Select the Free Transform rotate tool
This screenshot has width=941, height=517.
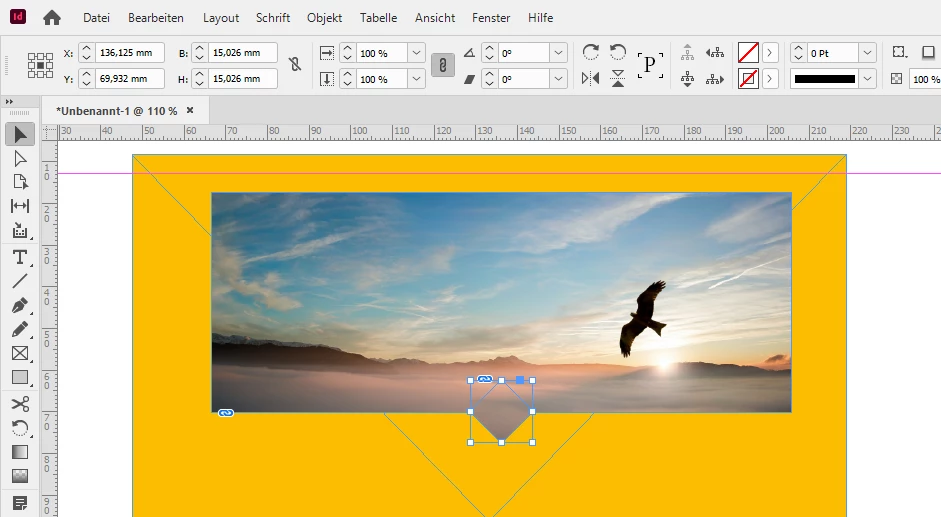20,428
